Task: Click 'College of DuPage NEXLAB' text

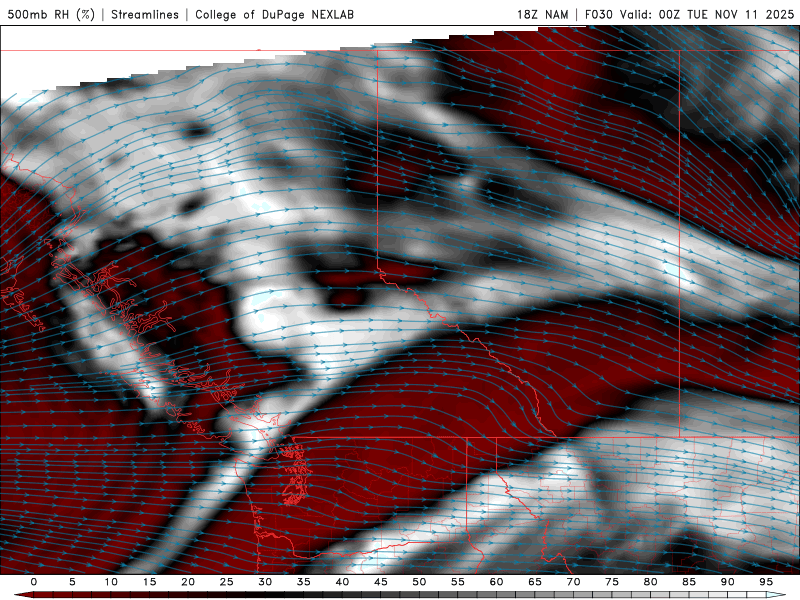Action: click(274, 14)
